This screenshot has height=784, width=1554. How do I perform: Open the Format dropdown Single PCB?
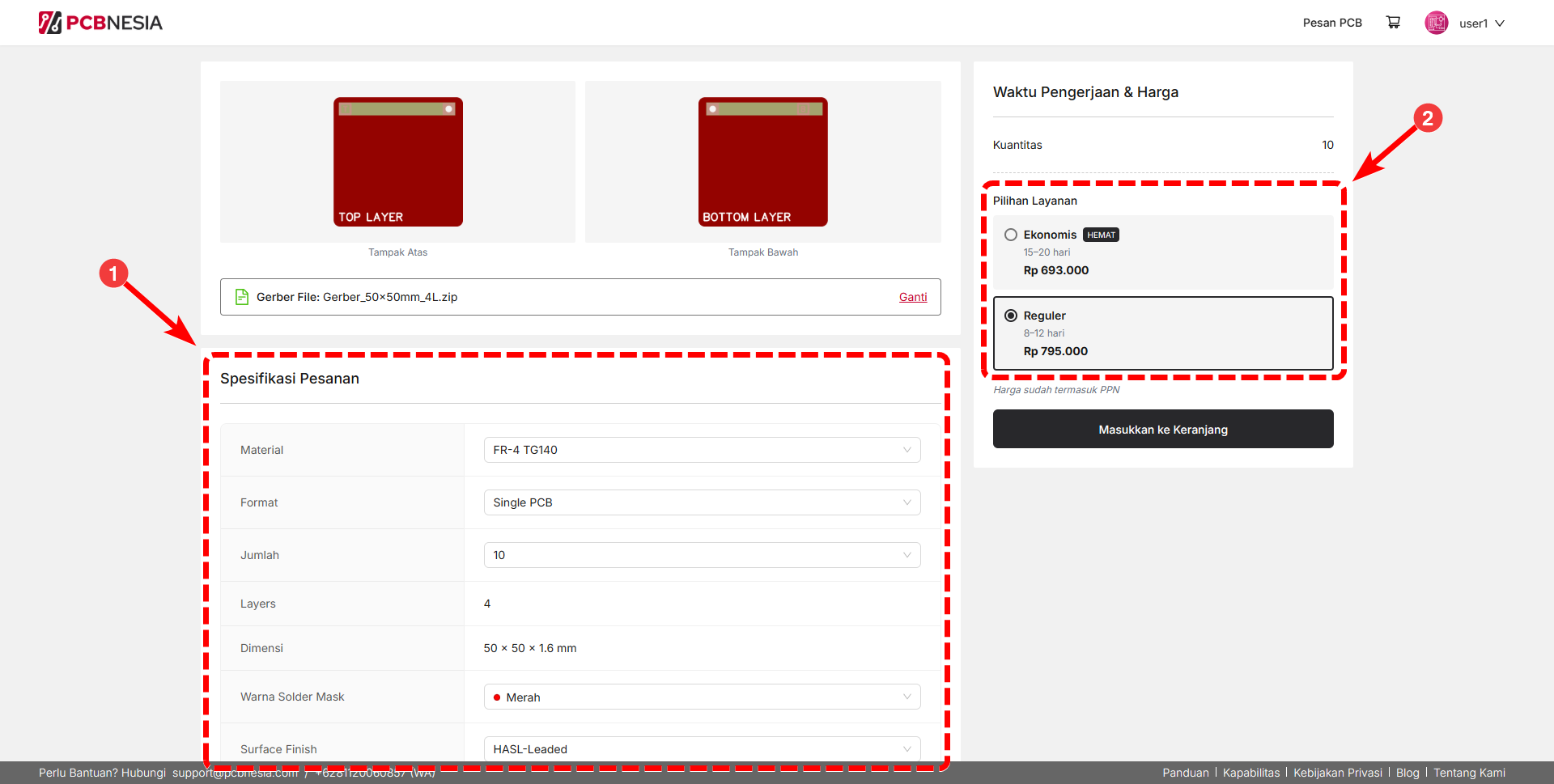pyautogui.click(x=702, y=502)
